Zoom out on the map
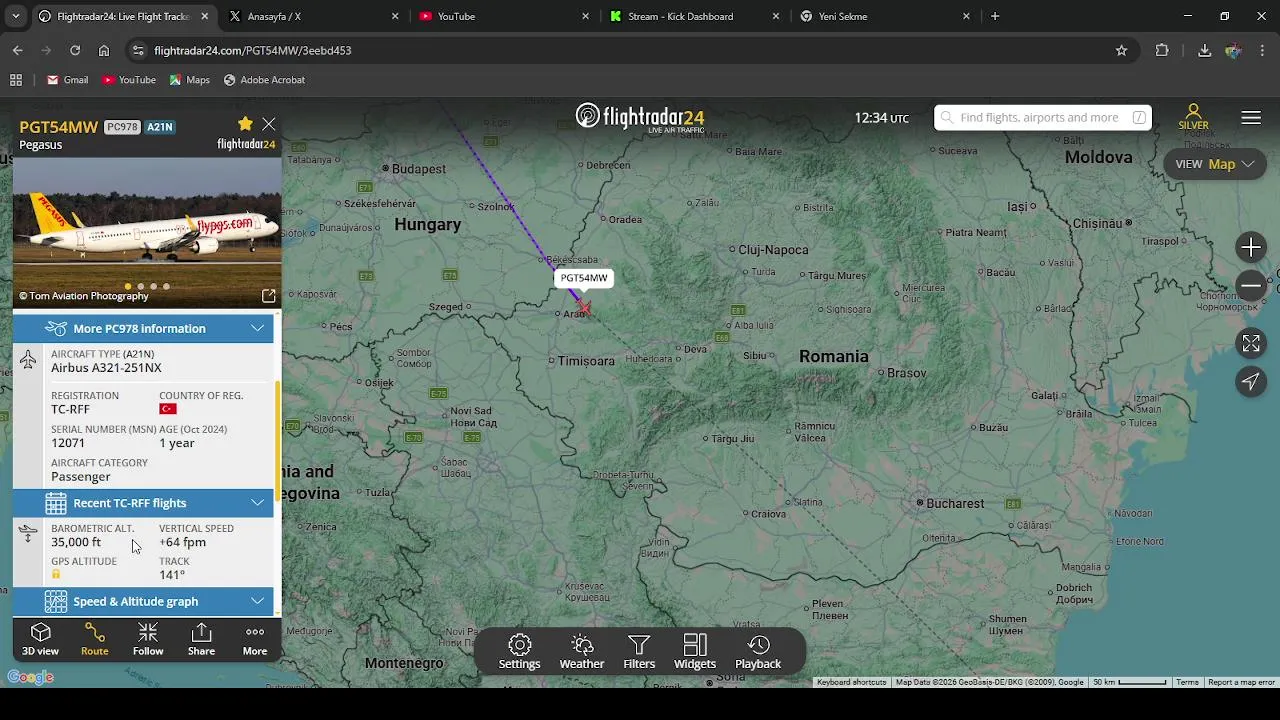 [x=1251, y=286]
